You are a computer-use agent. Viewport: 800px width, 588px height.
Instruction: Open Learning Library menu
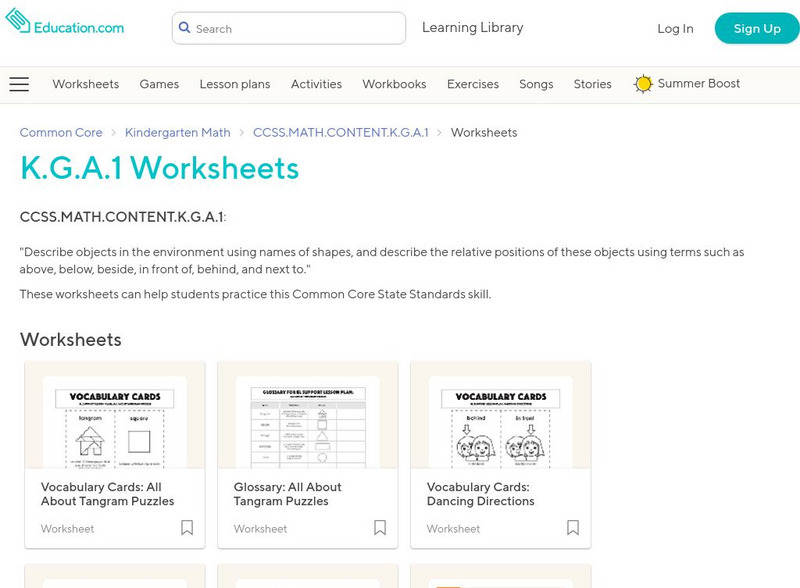(472, 28)
